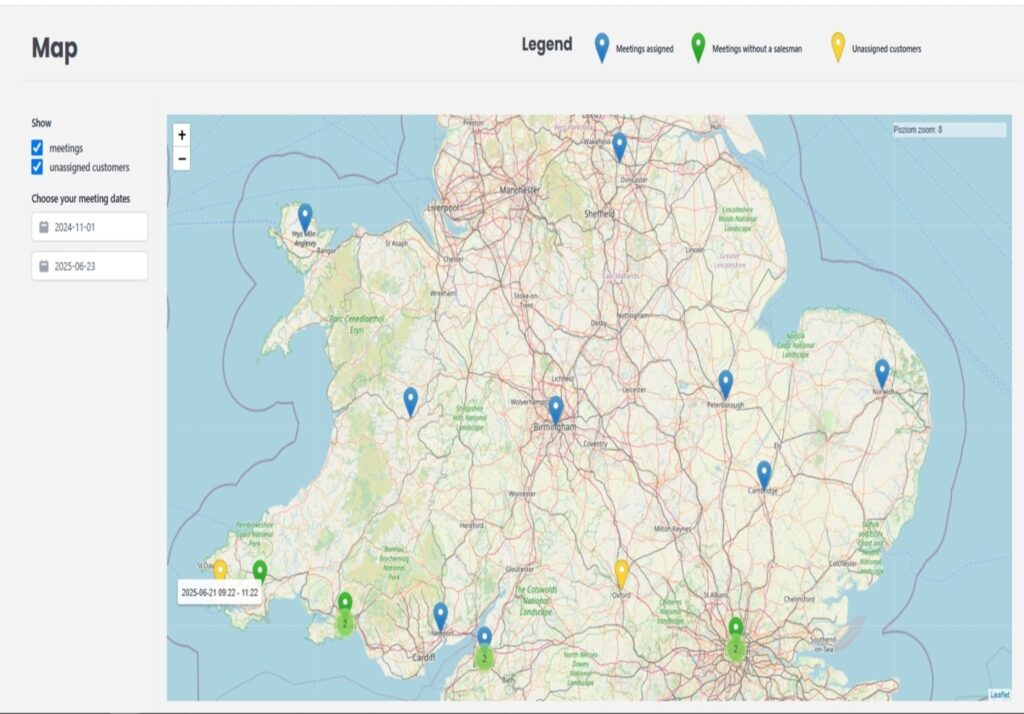Expand the green cluster in southwest Wales
Viewport: 1024px width, 714px height.
345,623
